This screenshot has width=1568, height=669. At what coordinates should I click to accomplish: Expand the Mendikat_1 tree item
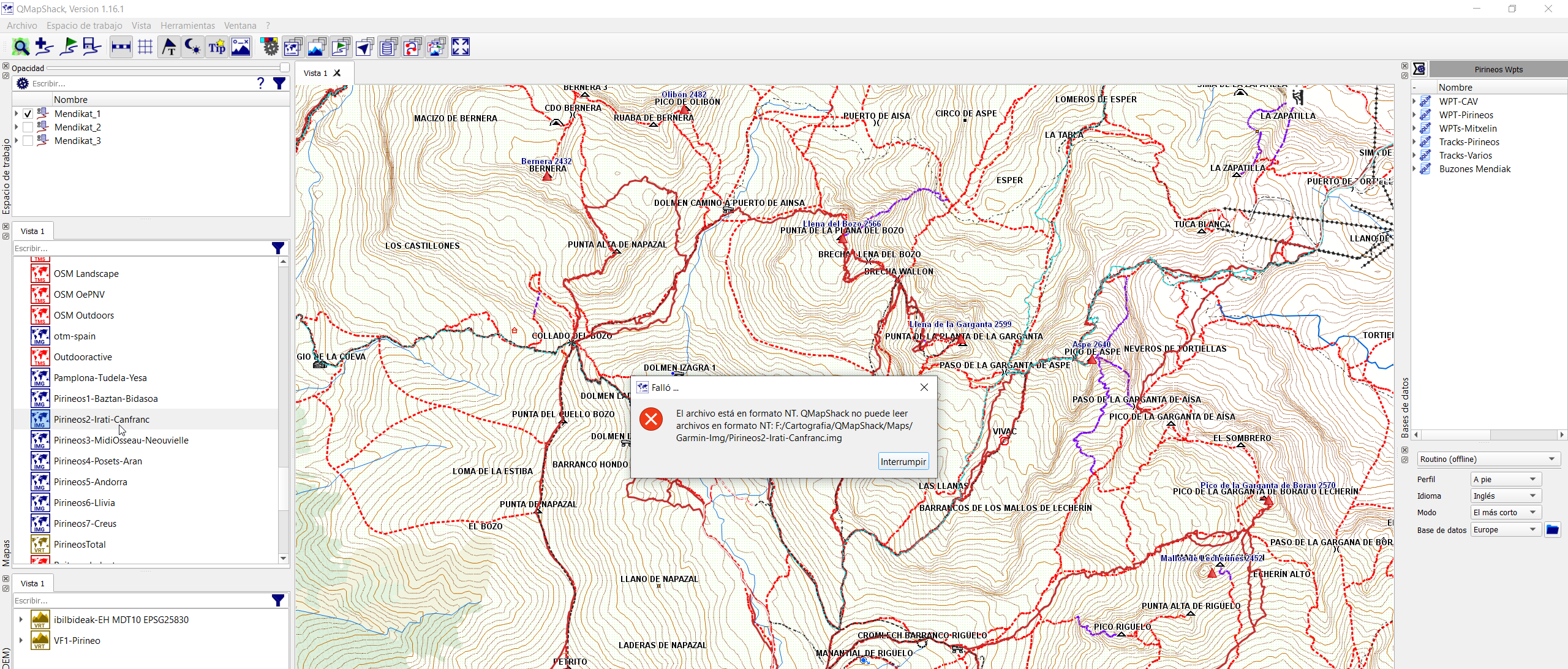17,114
